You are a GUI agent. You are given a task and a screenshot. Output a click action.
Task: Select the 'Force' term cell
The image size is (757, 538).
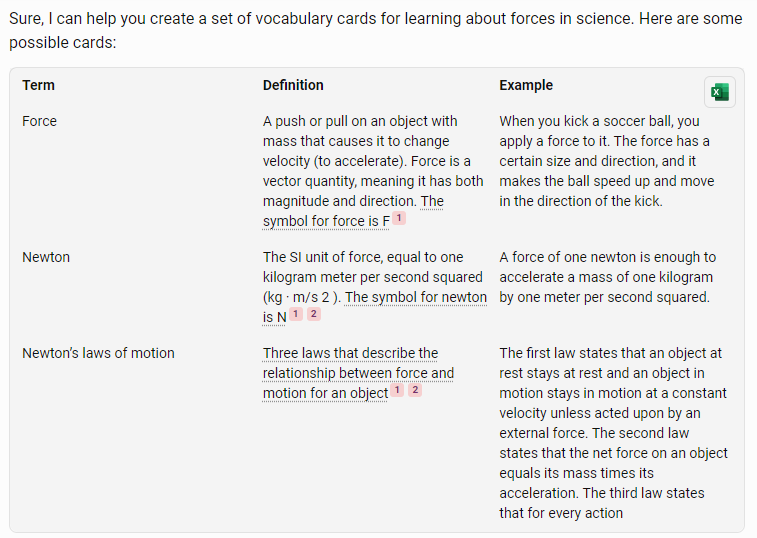tap(40, 121)
